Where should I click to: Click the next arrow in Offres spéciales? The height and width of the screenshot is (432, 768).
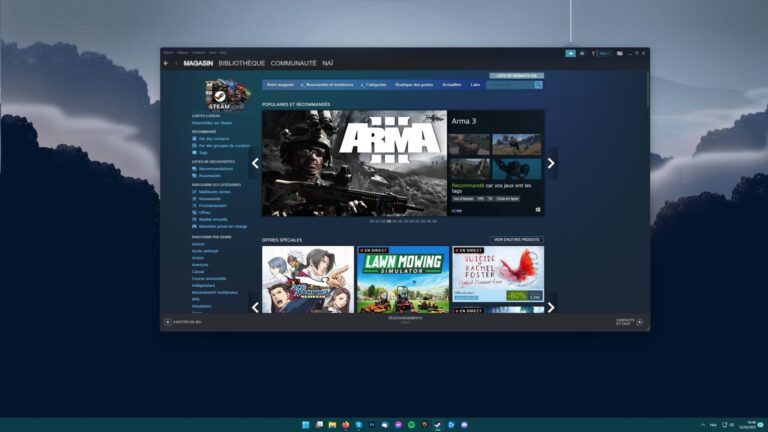click(x=550, y=307)
